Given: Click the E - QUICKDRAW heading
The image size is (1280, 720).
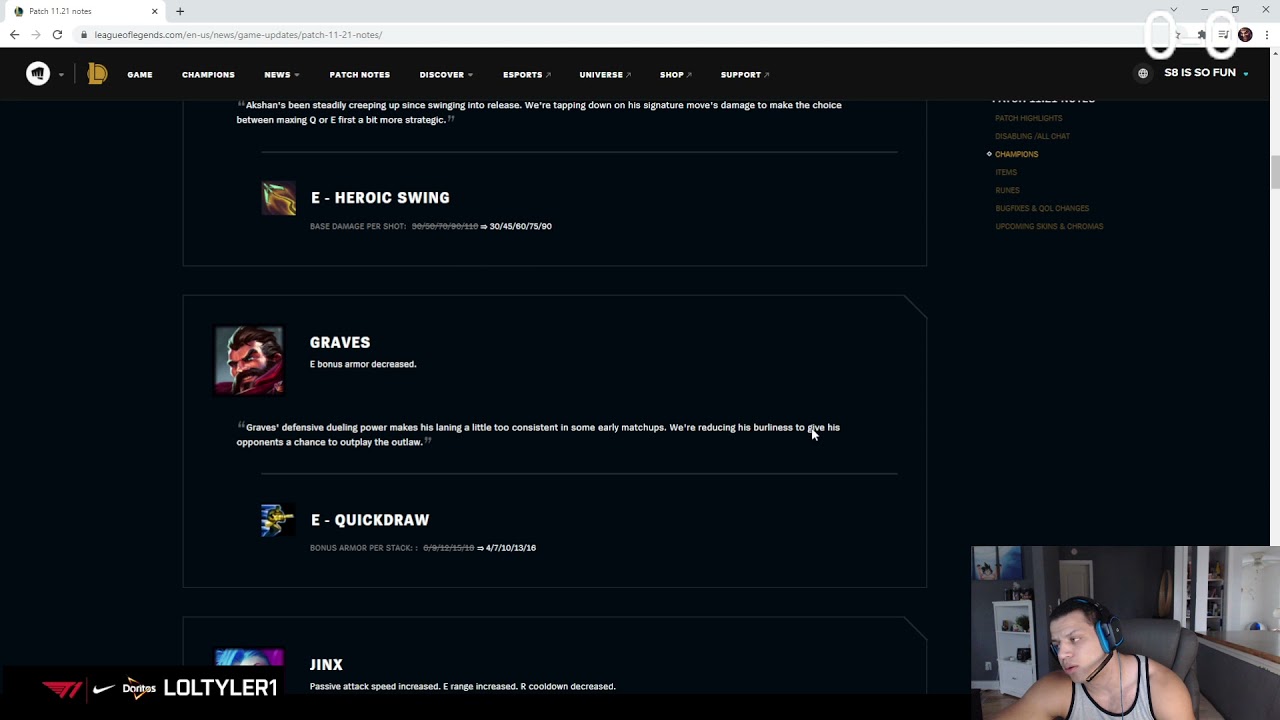Looking at the screenshot, I should pyautogui.click(x=370, y=520).
